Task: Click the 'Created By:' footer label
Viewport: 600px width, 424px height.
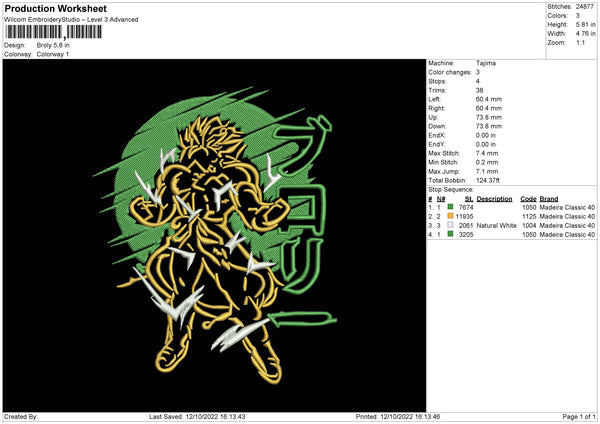Action: coord(21,417)
